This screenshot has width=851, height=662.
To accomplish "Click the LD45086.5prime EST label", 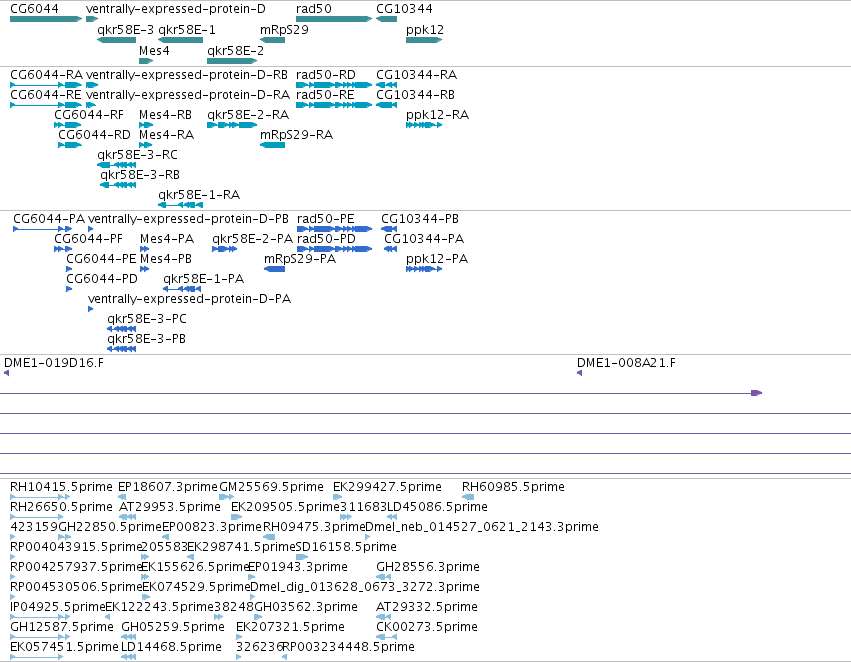I will (437, 507).
